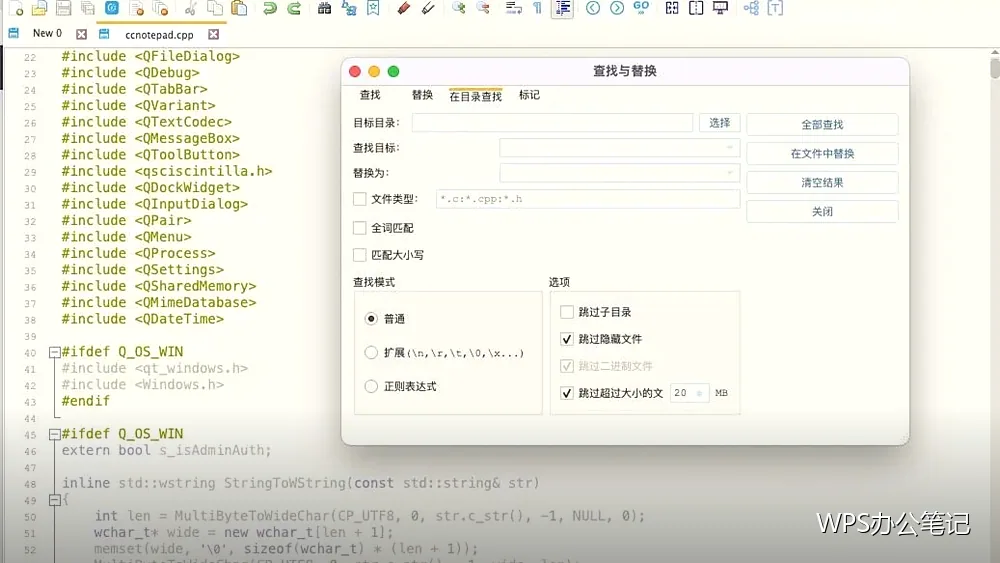Click the Copy icon in toolbar
The width and height of the screenshot is (1000, 563).
click(216, 8)
